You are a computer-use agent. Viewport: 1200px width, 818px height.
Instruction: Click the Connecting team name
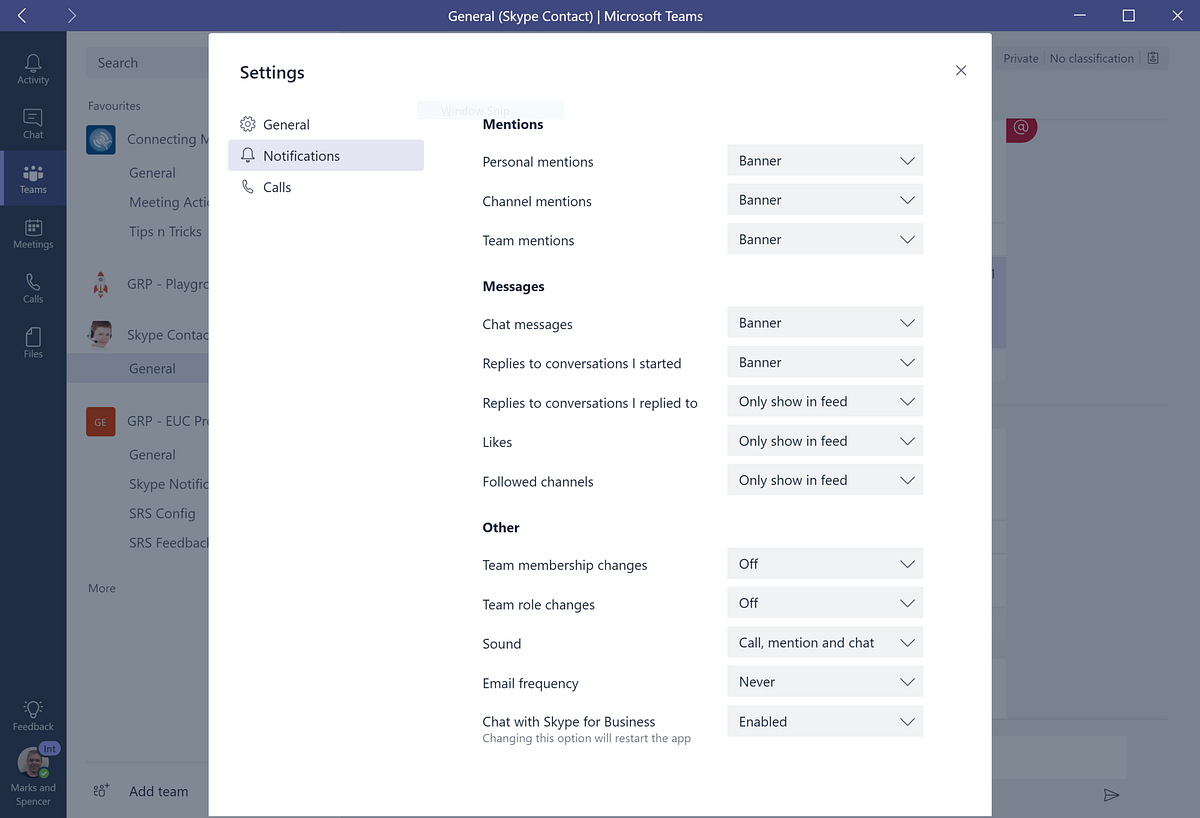coord(168,139)
